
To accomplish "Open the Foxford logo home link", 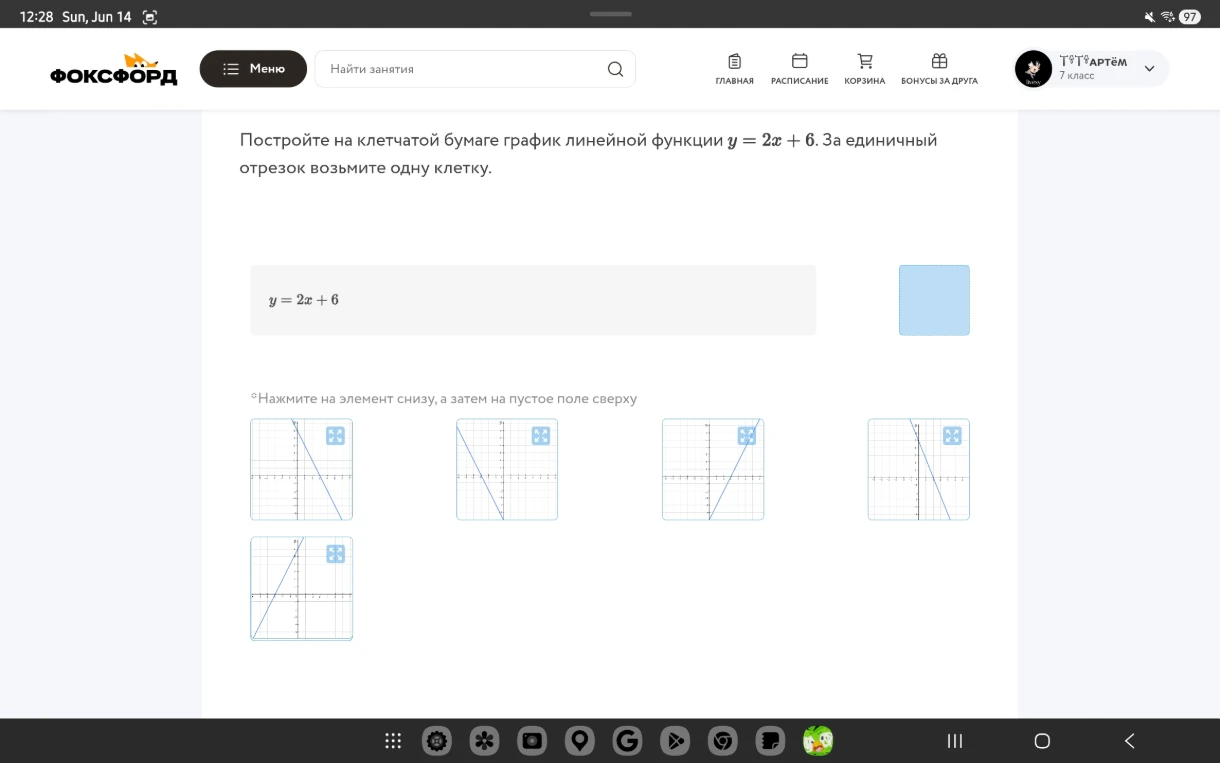I will [x=113, y=69].
